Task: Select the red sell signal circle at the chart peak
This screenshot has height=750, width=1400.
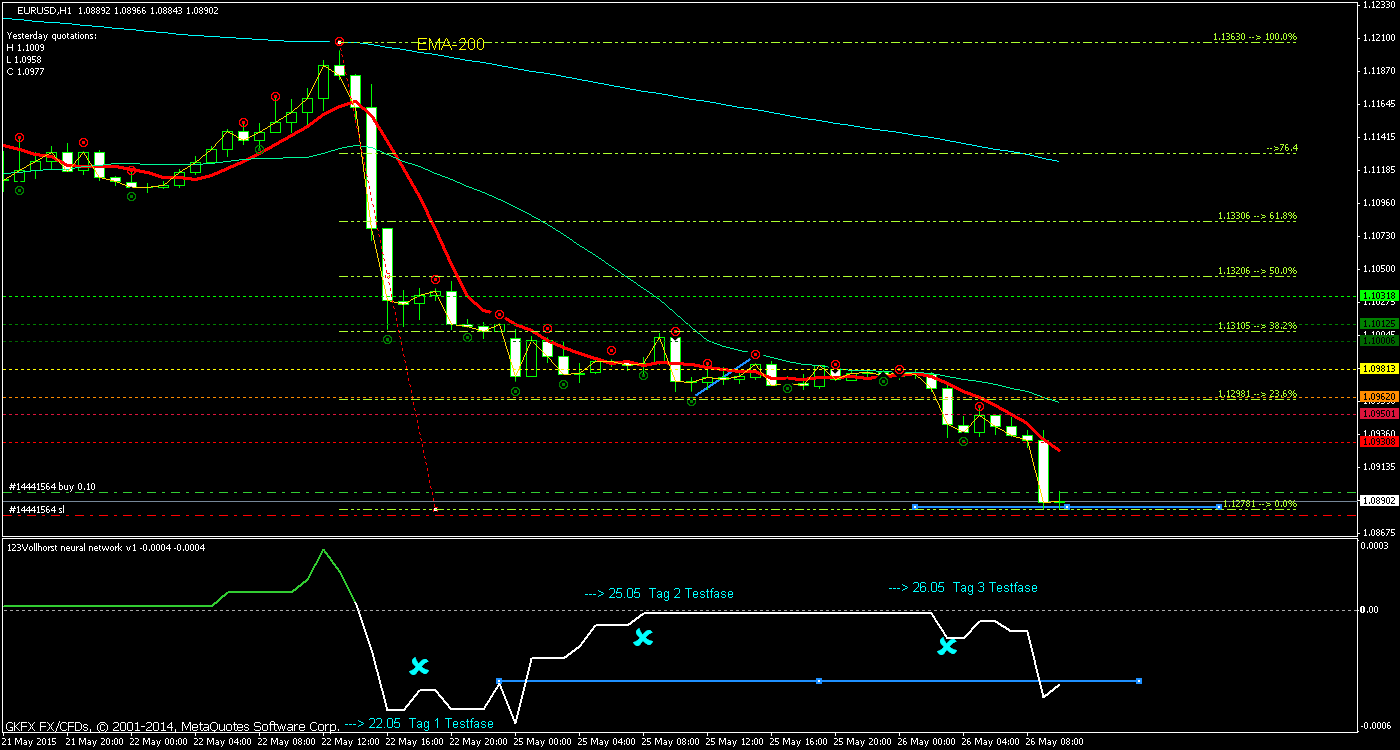Action: pos(339,42)
